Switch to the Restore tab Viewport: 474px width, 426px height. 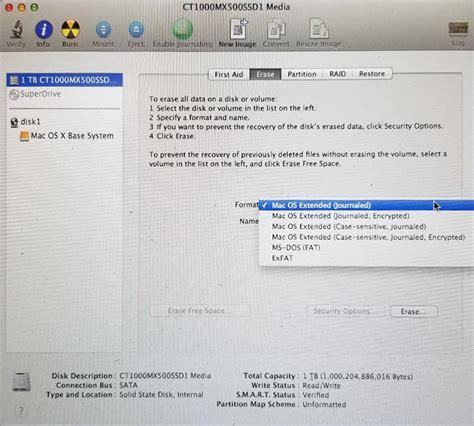(372, 74)
